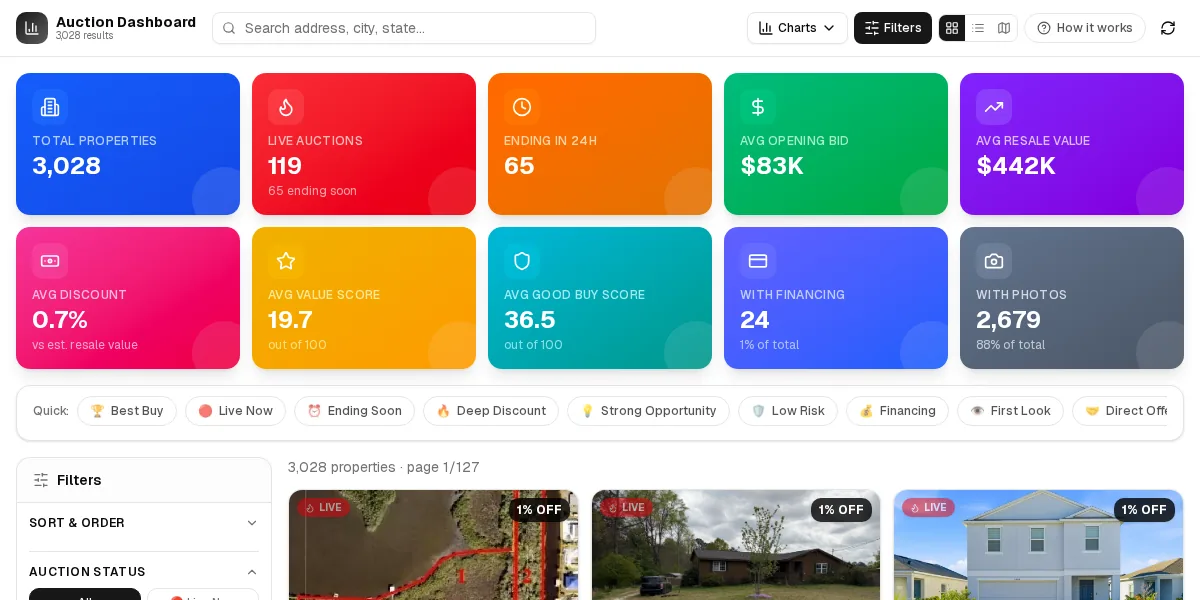Open the two-story white house thumbnail

[1038, 545]
